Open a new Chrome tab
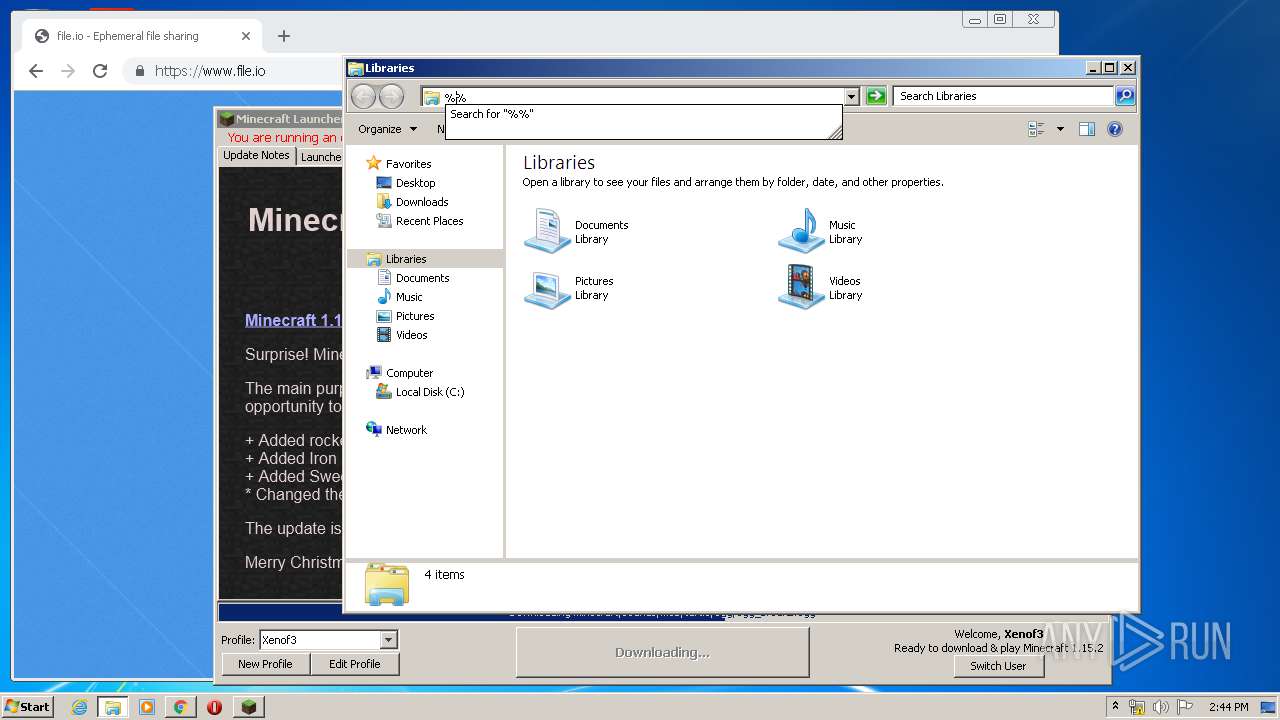This screenshot has width=1280, height=720. pos(284,36)
